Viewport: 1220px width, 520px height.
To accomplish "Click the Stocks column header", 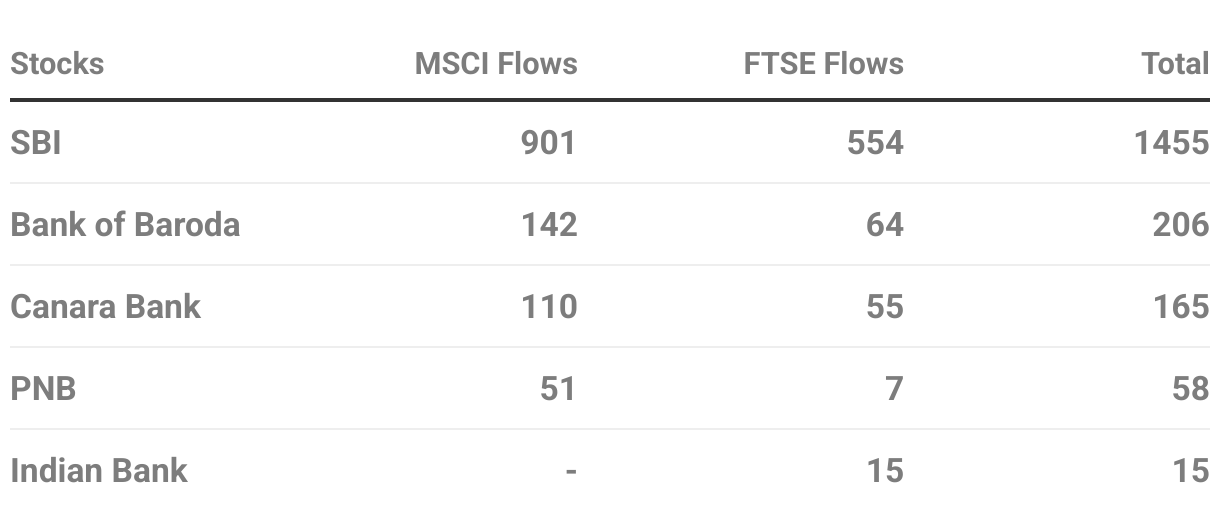I will pyautogui.click(x=57, y=64).
